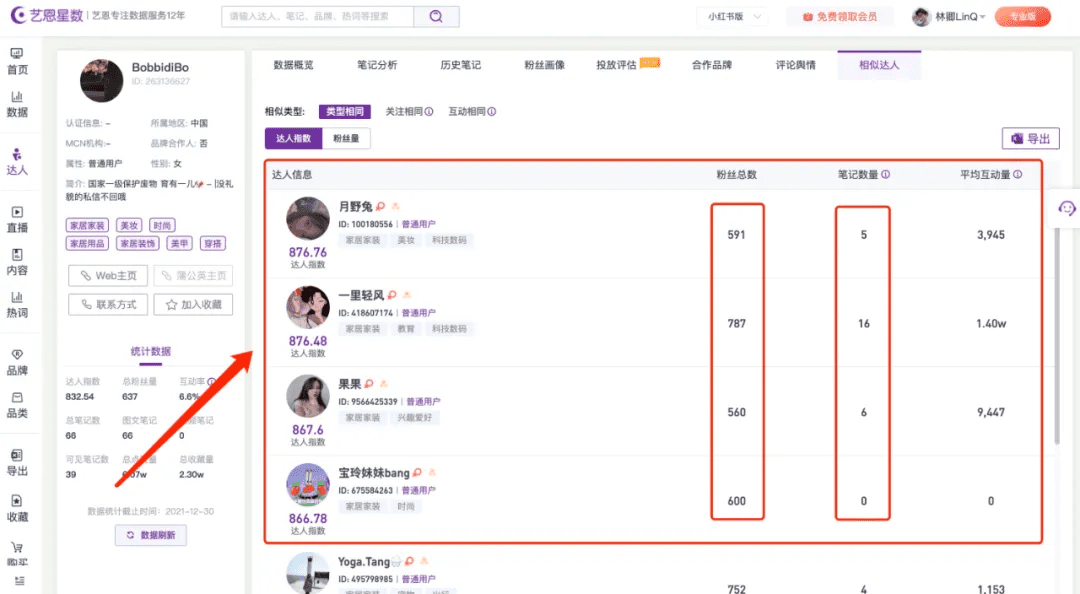The height and width of the screenshot is (594, 1080).
Task: Click Xiaohongshu icon beside 一里轻风
Action: coord(392,295)
